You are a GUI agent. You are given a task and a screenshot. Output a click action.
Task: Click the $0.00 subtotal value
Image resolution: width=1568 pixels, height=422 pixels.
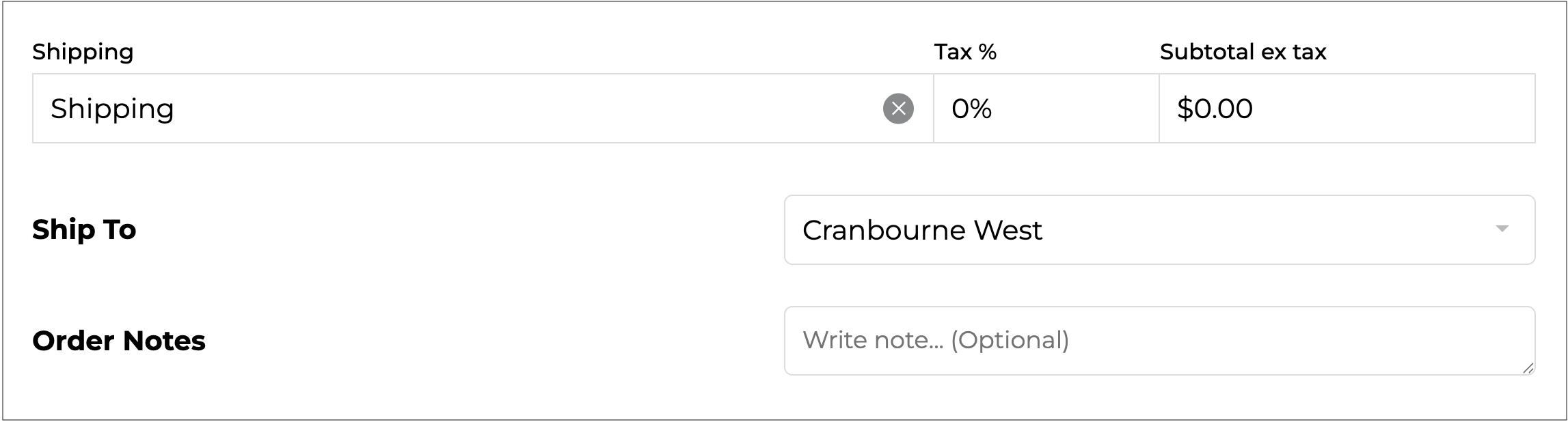1215,109
